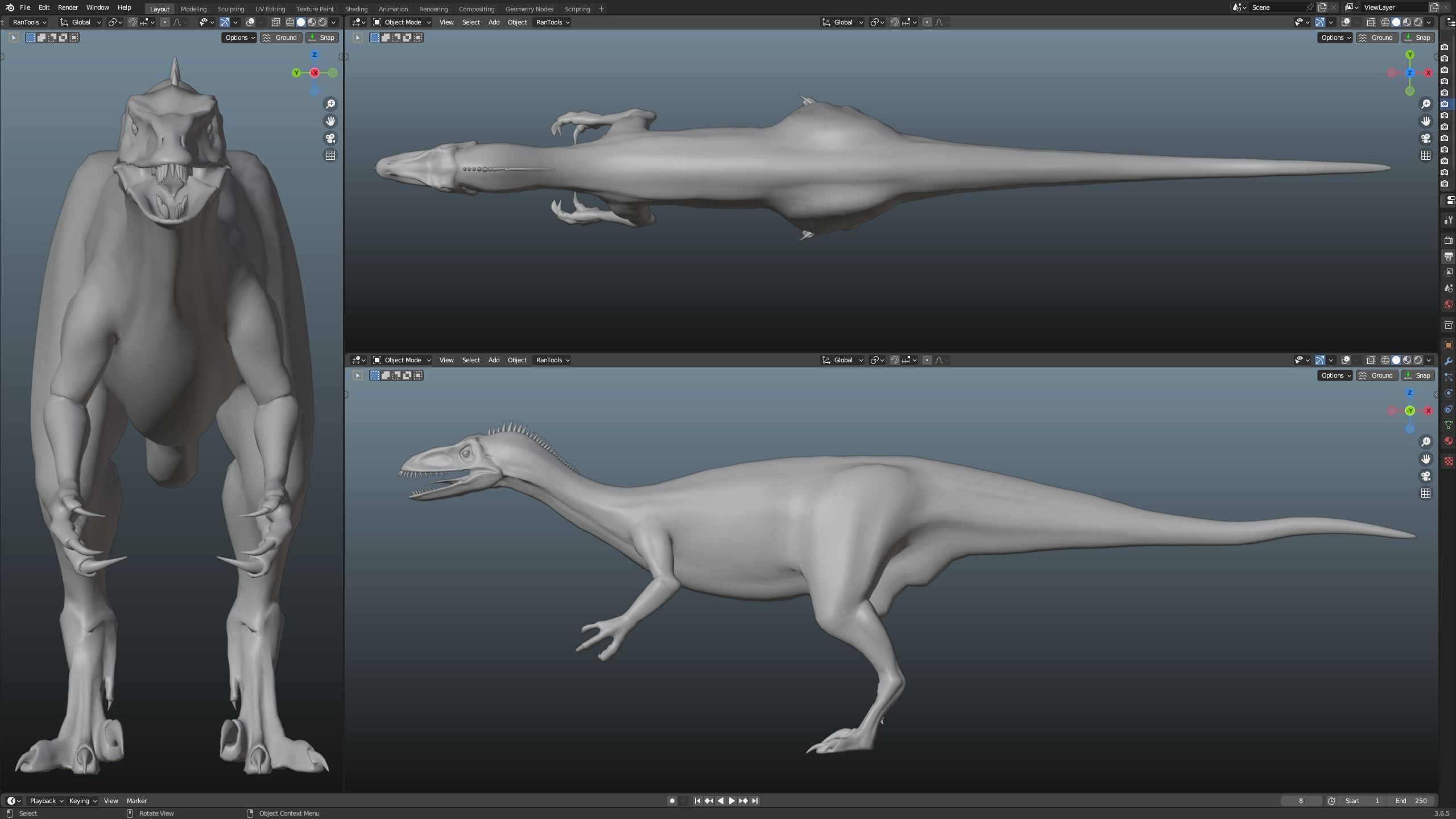Viewport: 1456px width, 819px height.
Task: Toggle proportional editing in bottom viewport
Action: 927,360
